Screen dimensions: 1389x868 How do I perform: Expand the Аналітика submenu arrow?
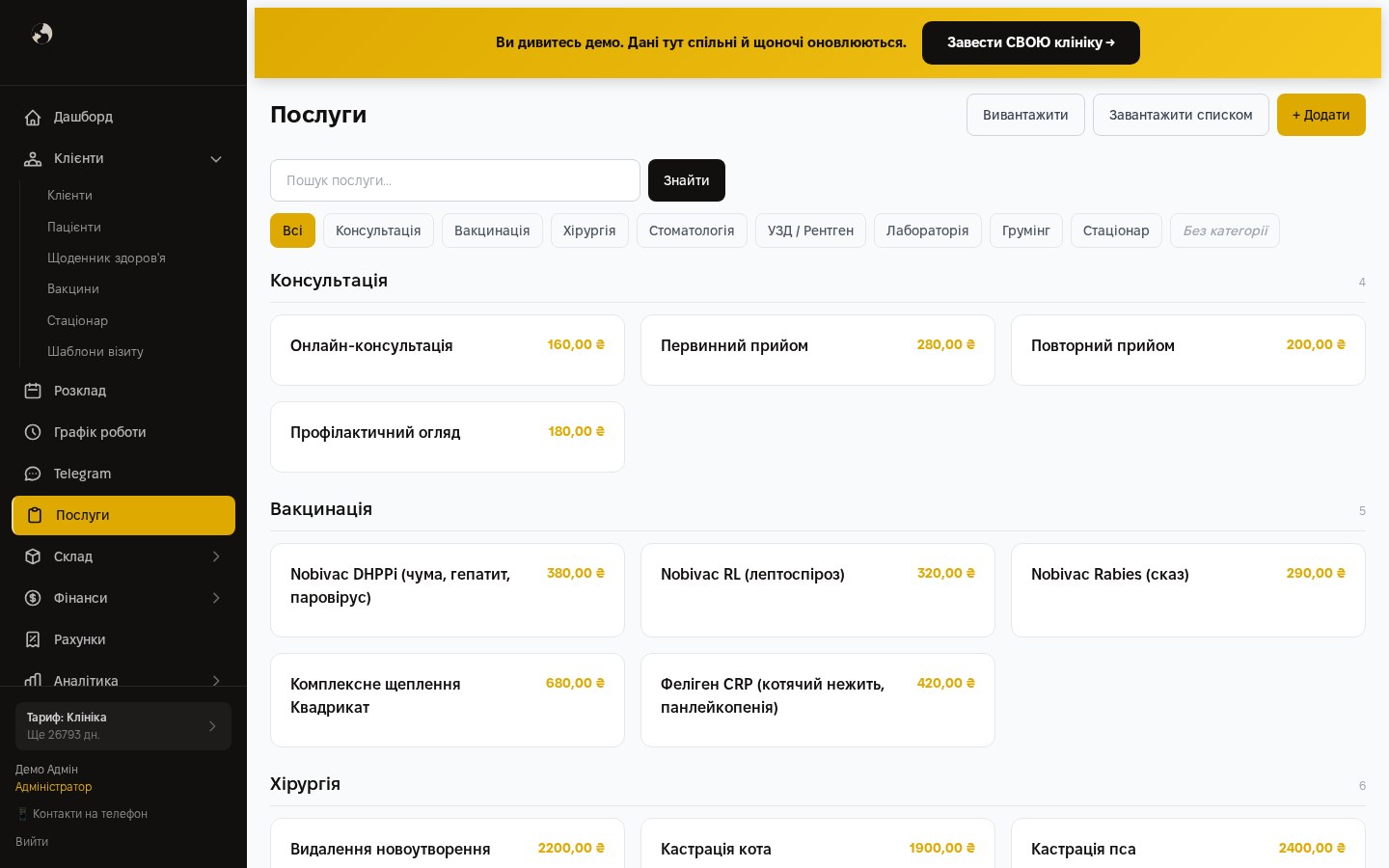216,680
